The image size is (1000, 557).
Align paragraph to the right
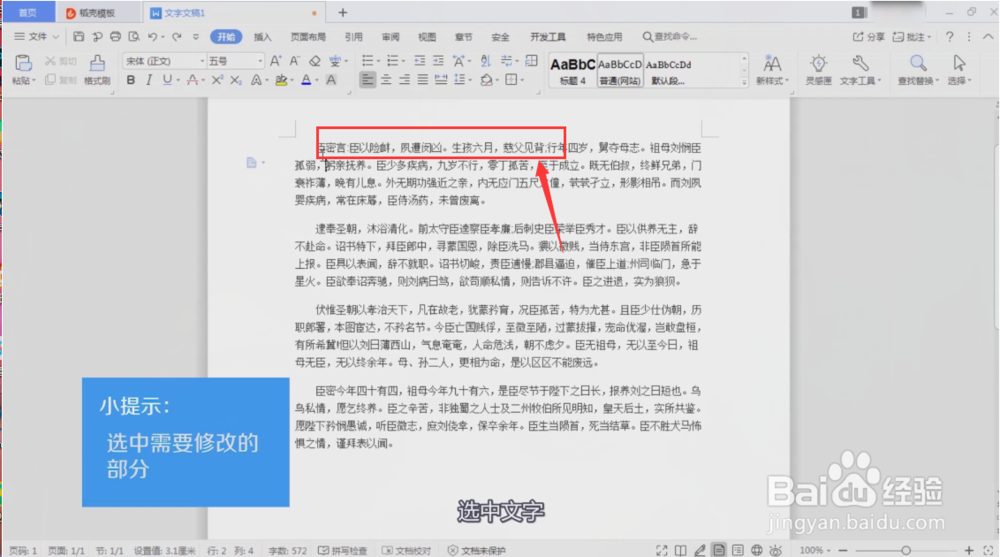click(404, 80)
